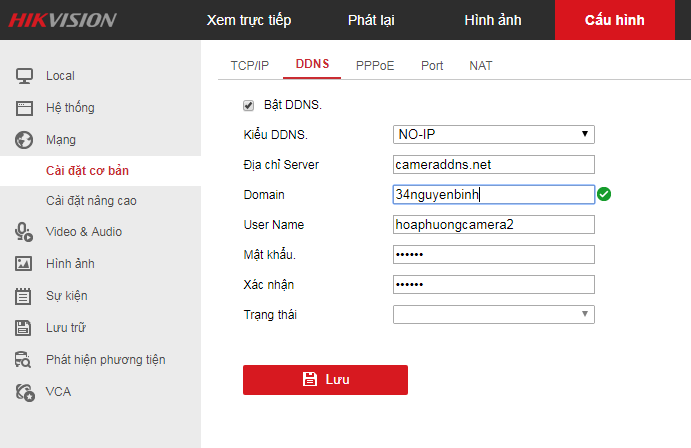Open the Kiểu DDNS dropdown showing NO-IP
The height and width of the screenshot is (448, 691).
click(494, 134)
